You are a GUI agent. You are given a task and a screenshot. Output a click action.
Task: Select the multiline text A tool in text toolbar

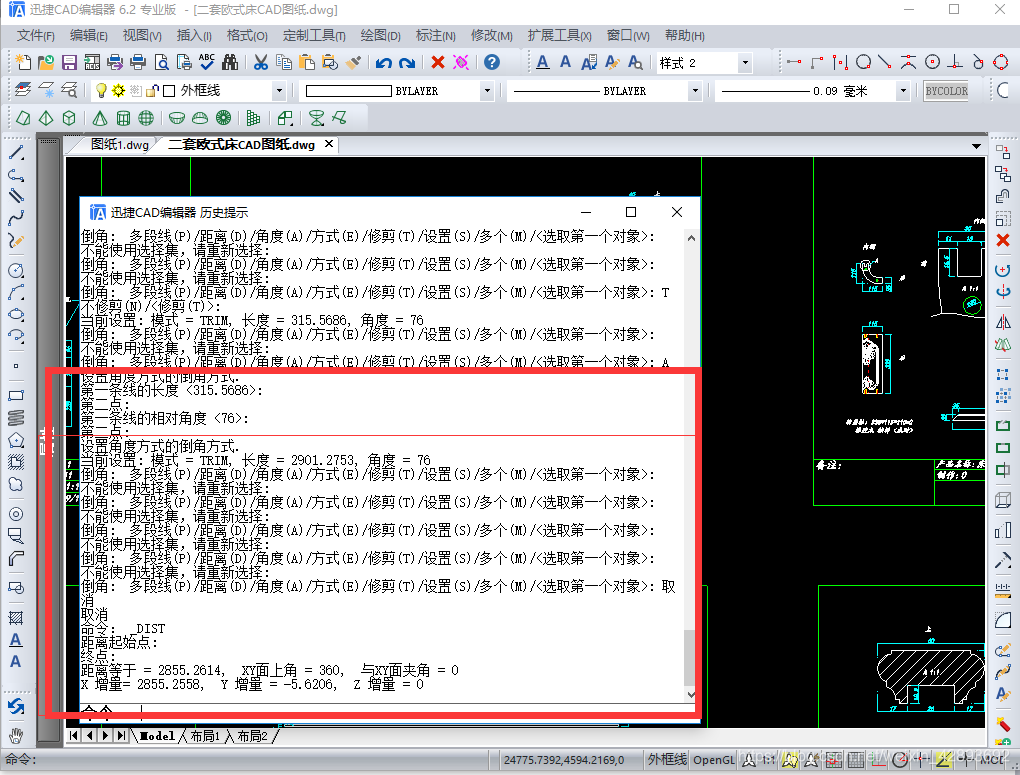[543, 62]
